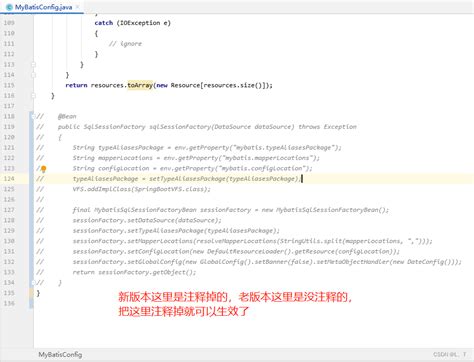Image resolution: width=474 pixels, height=362 pixels.
Task: Click the commented @Bean annotation on line 118
Action: point(67,116)
